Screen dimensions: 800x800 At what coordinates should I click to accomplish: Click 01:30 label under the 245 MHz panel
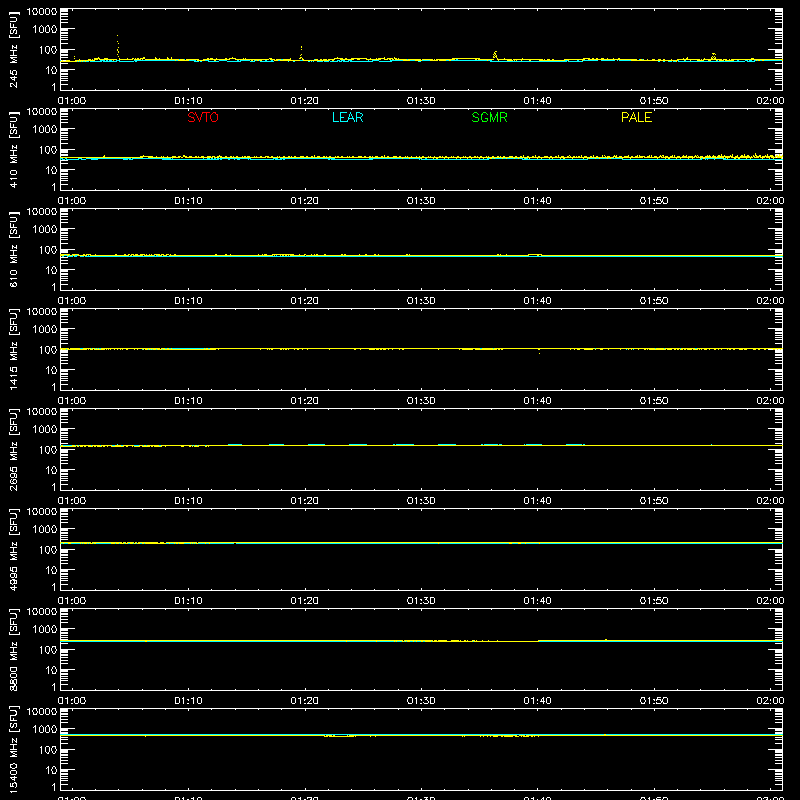[x=421, y=101]
